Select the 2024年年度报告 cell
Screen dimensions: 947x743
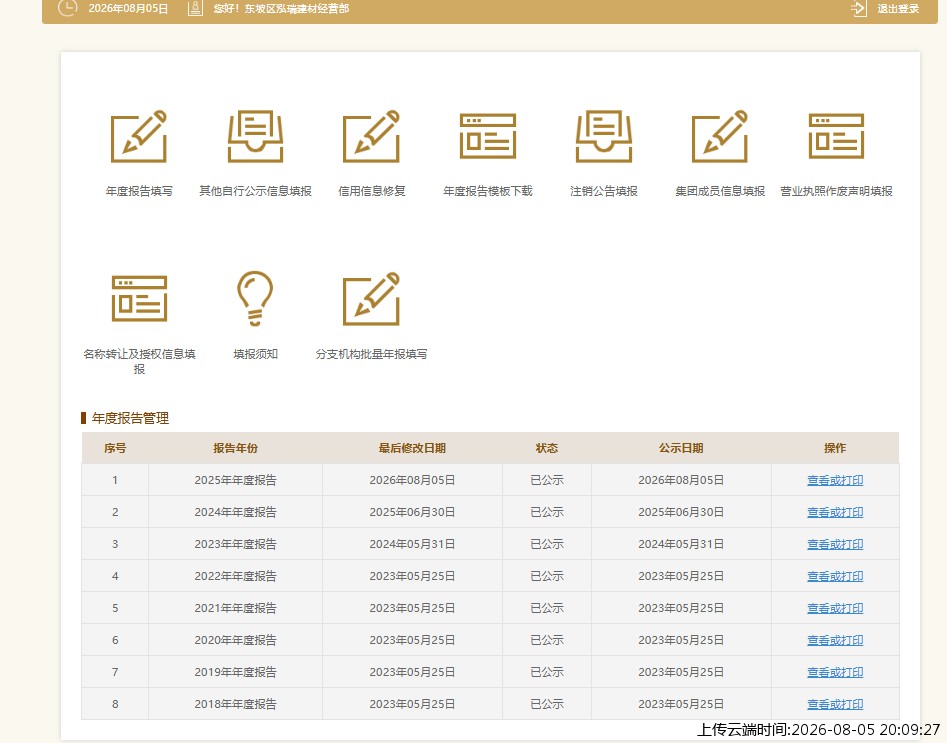tap(235, 512)
